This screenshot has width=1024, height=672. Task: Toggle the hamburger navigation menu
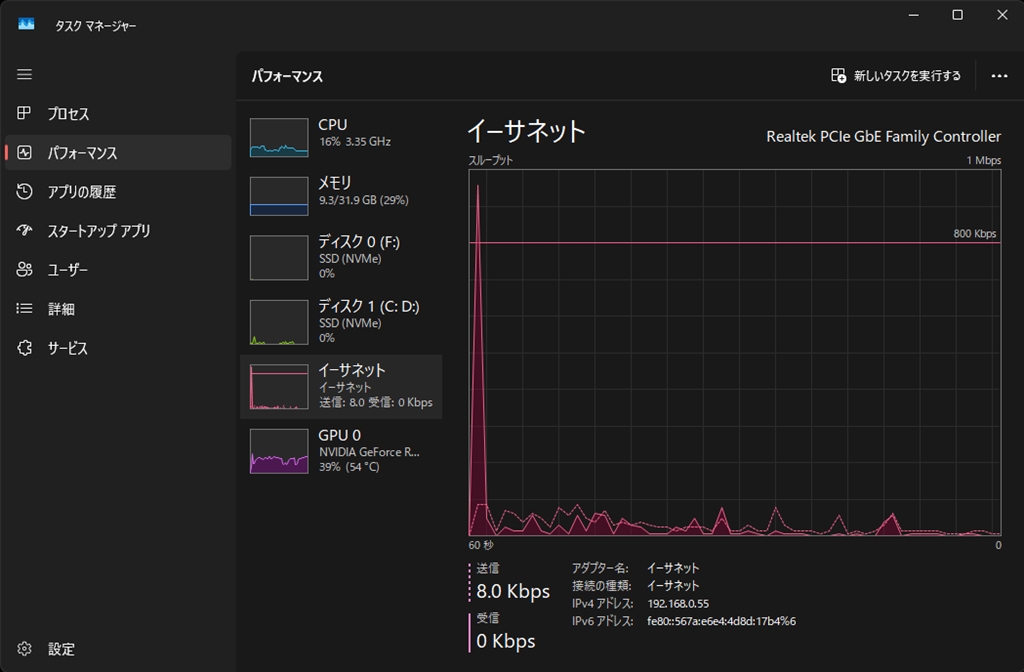click(x=25, y=75)
